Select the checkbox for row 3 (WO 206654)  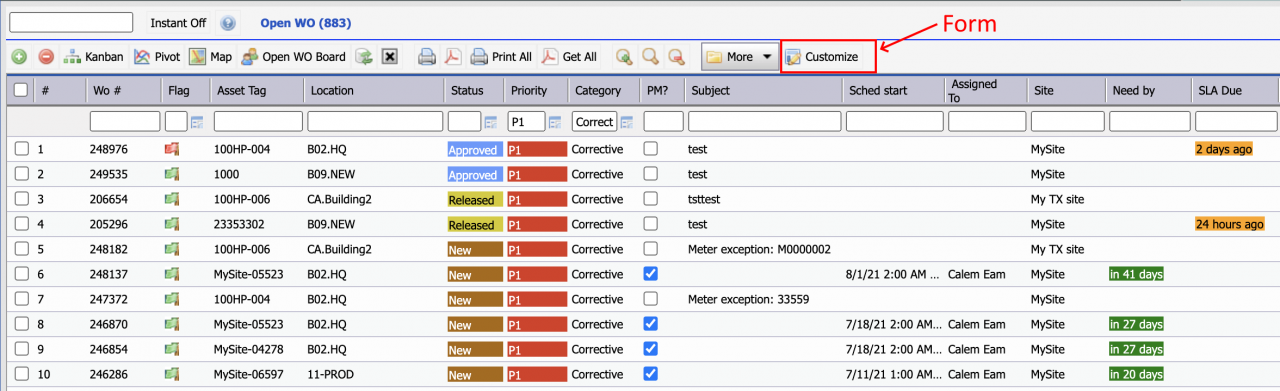21,199
